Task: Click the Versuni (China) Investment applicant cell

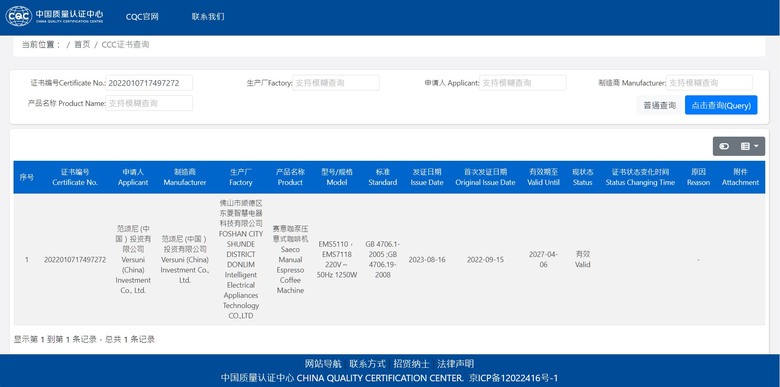Action: [133, 260]
